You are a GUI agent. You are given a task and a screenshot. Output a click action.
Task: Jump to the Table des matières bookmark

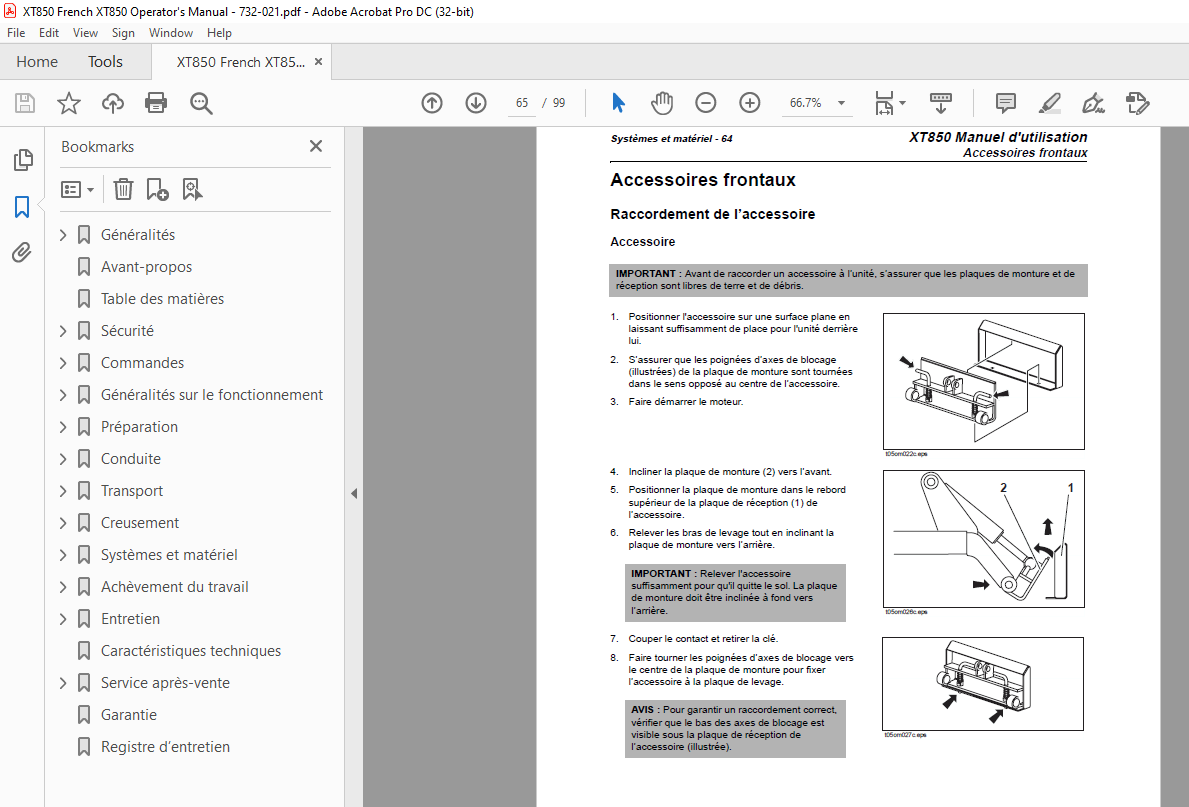point(162,299)
